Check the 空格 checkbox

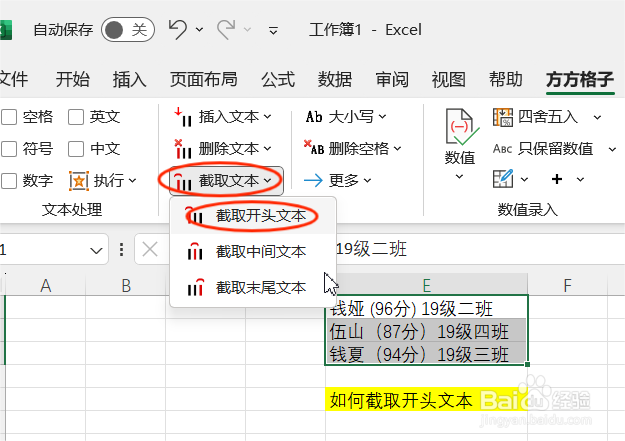pyautogui.click(x=9, y=117)
